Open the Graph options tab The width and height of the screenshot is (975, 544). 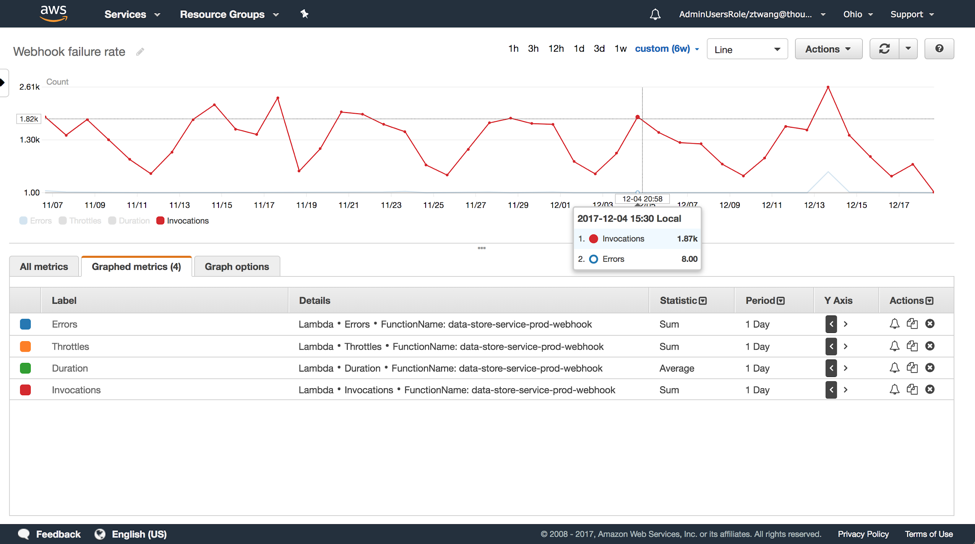click(237, 267)
